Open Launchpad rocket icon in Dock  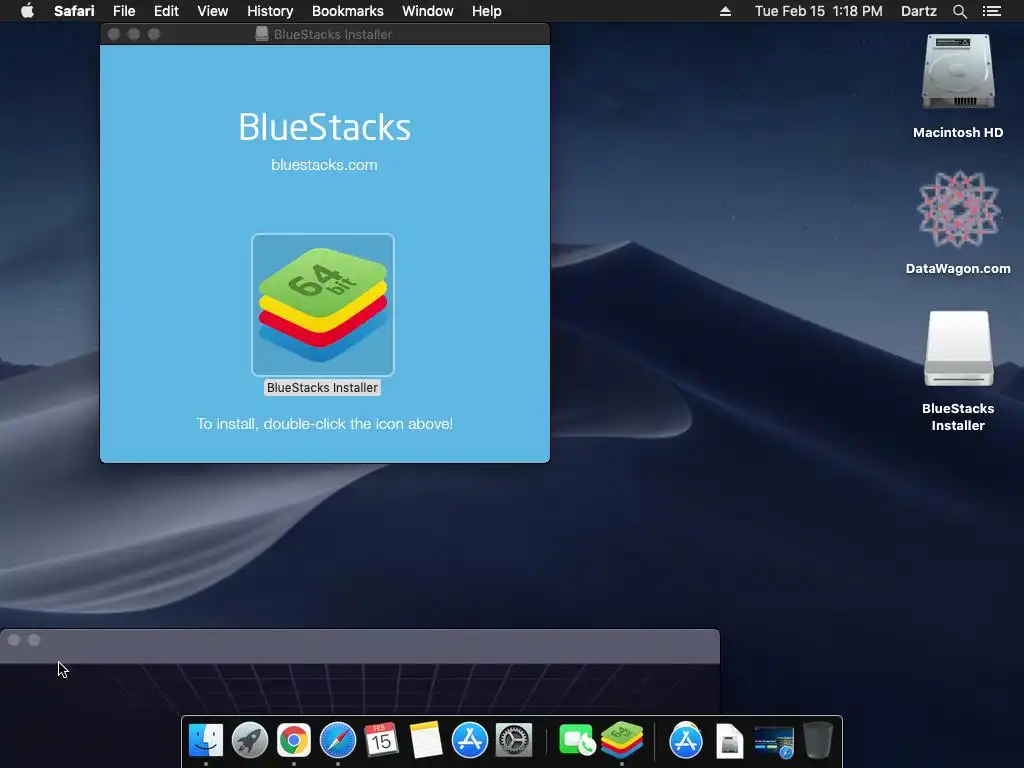249,741
